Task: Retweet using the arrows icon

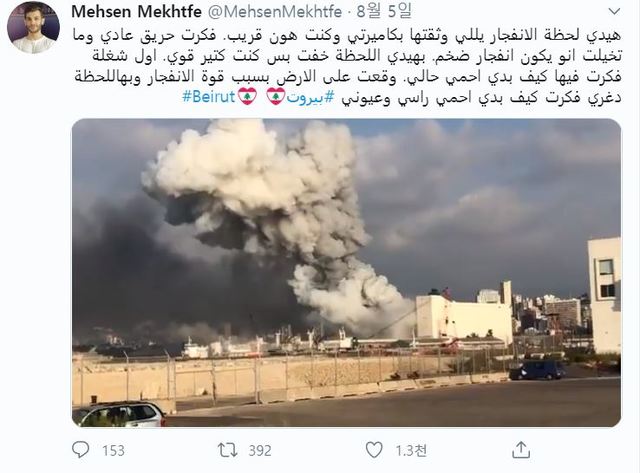Action: click(227, 450)
